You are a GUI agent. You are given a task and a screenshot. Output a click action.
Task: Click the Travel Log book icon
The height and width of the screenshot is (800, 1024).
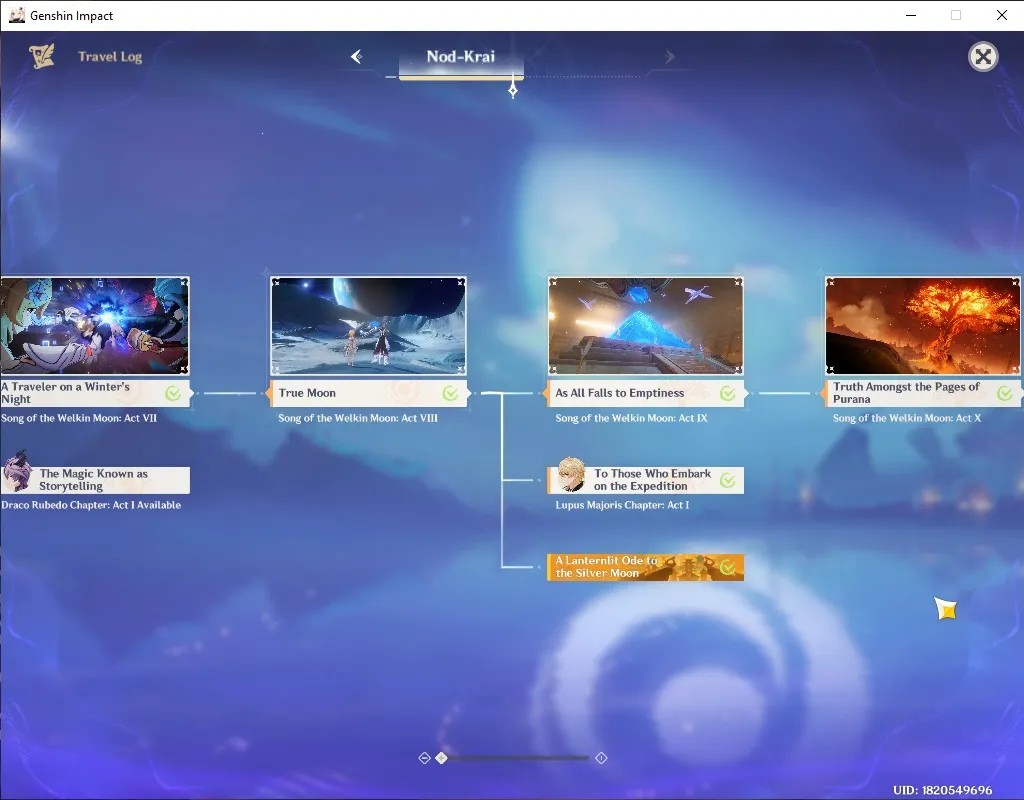click(42, 57)
